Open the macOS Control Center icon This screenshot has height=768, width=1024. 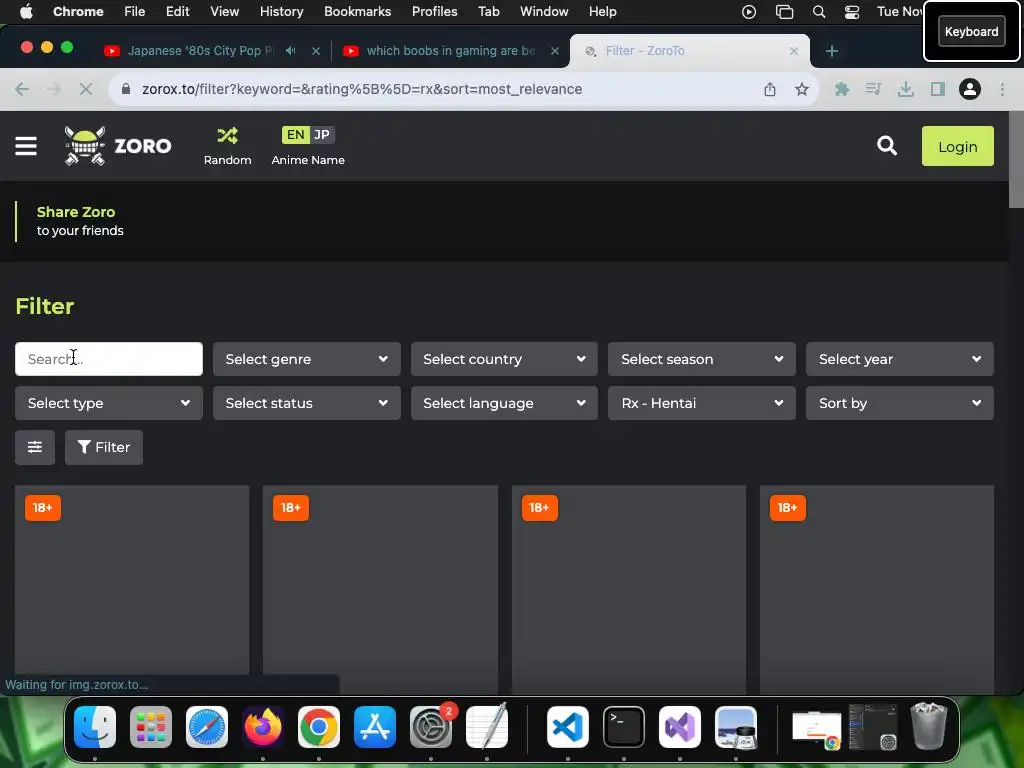click(x=852, y=12)
